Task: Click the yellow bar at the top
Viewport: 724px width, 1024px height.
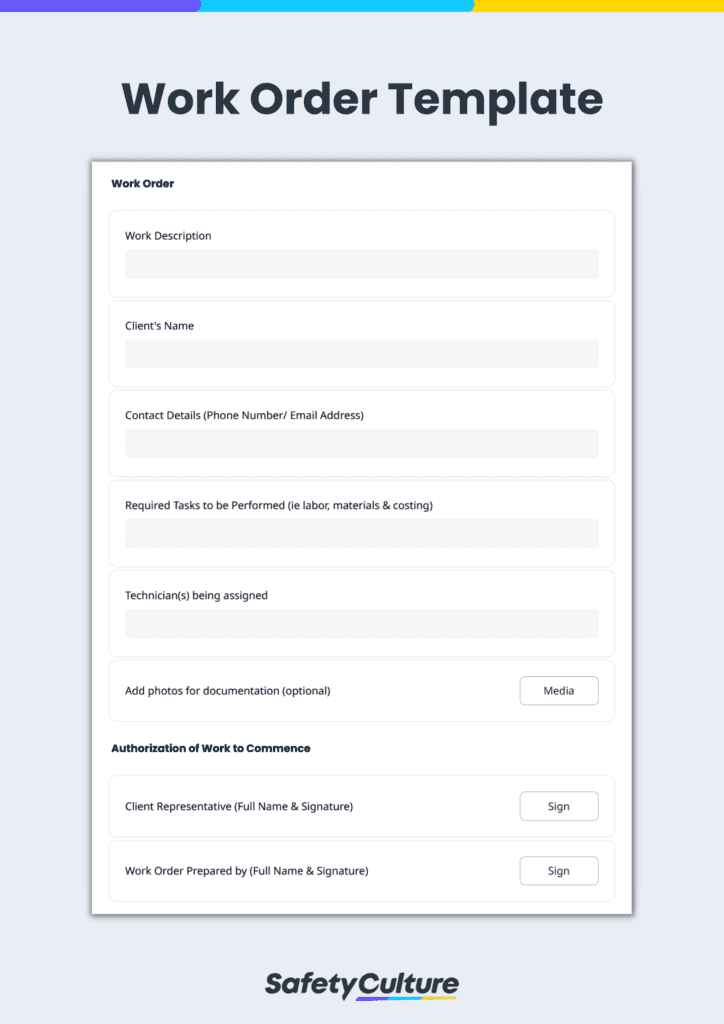Action: tap(598, 5)
